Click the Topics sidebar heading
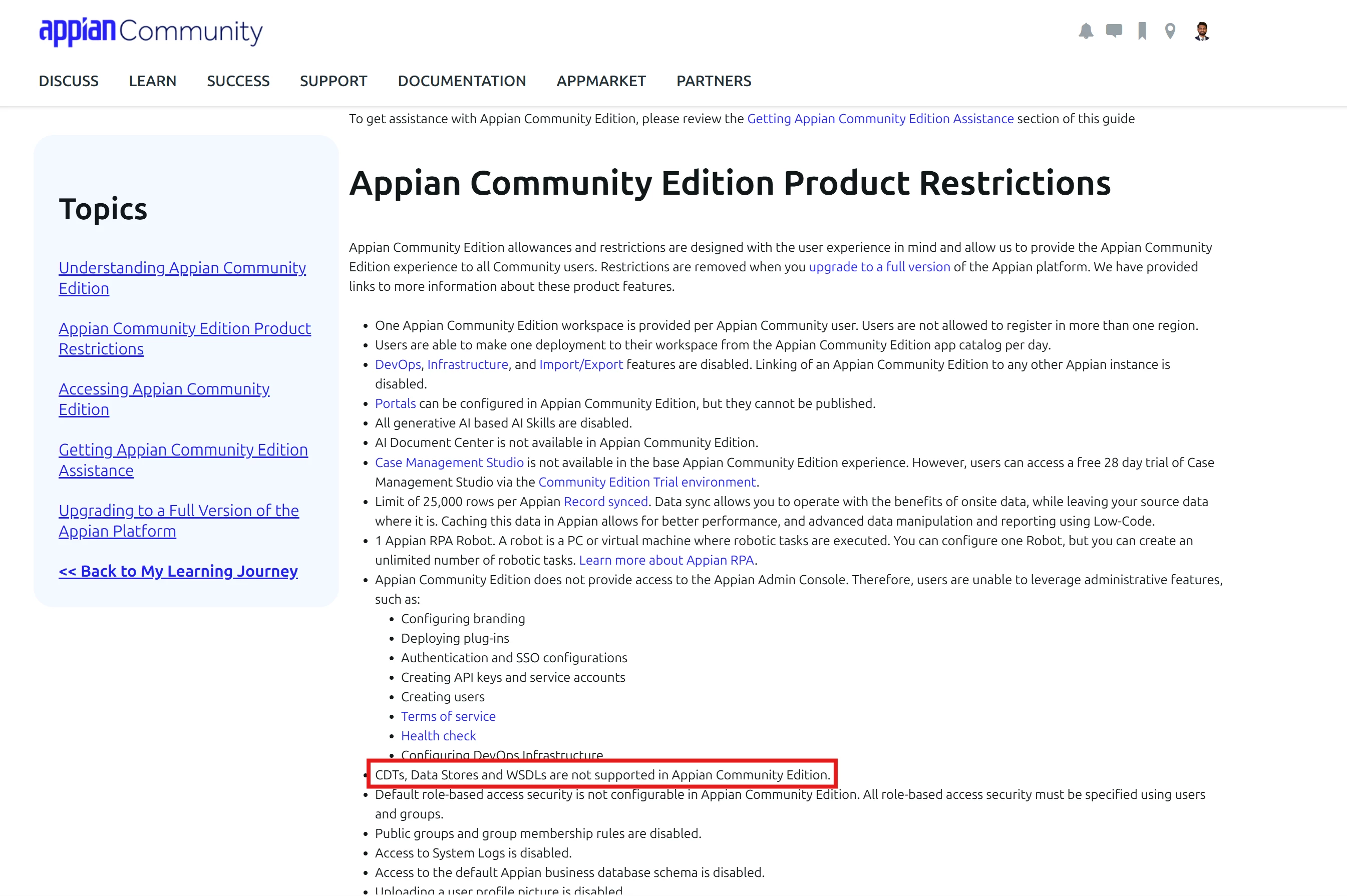 pos(103,209)
